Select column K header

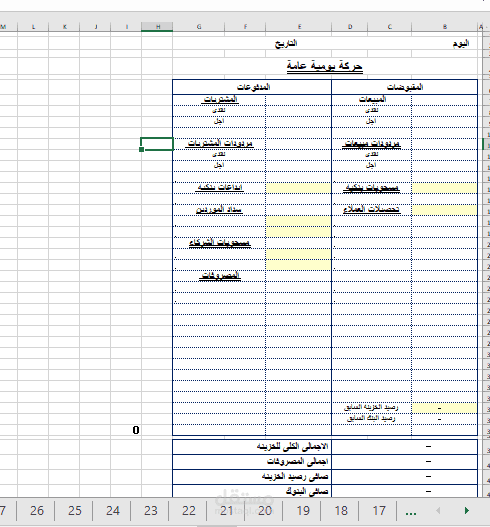pyautogui.click(x=64, y=27)
